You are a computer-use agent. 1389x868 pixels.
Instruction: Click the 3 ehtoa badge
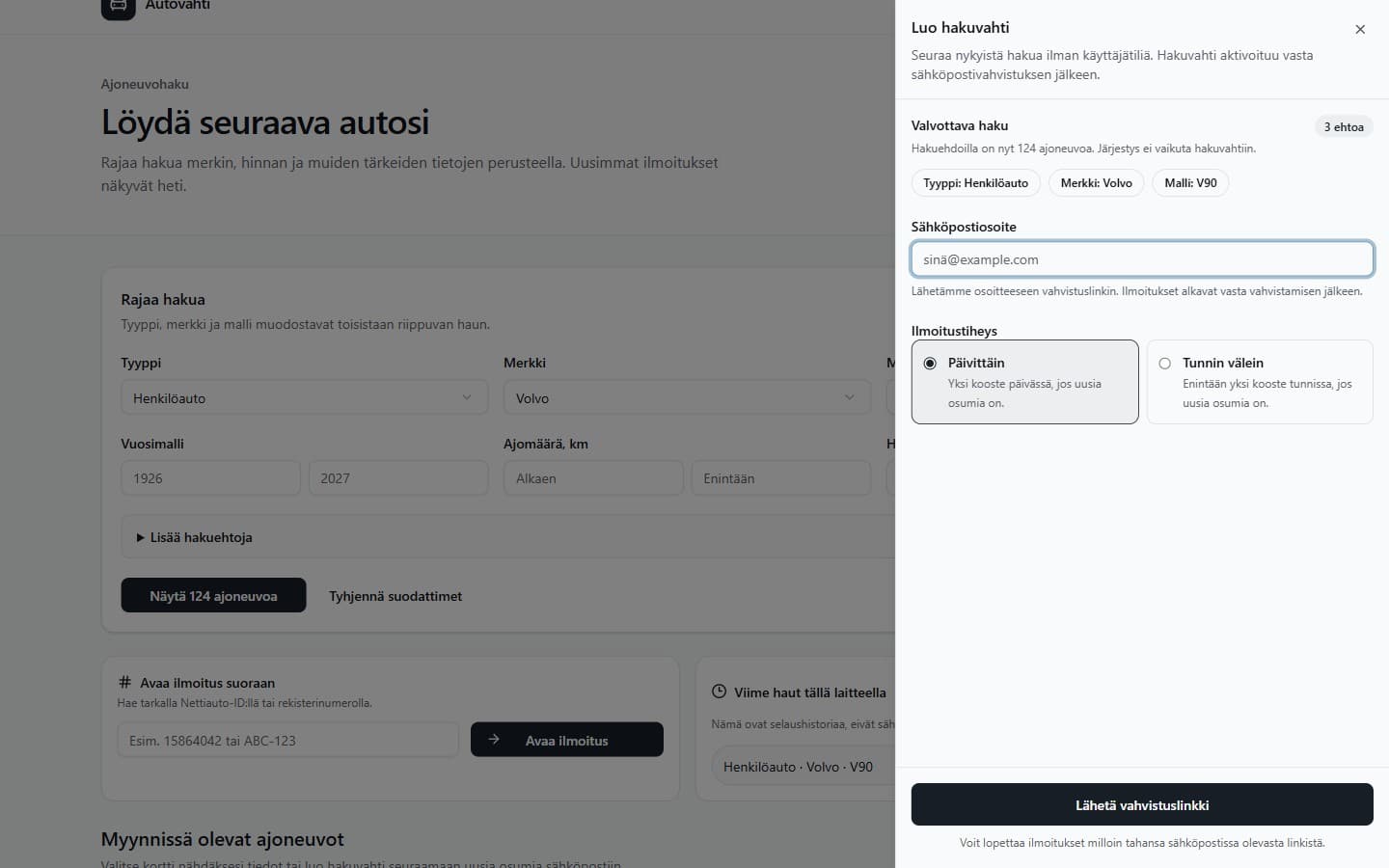[1344, 126]
